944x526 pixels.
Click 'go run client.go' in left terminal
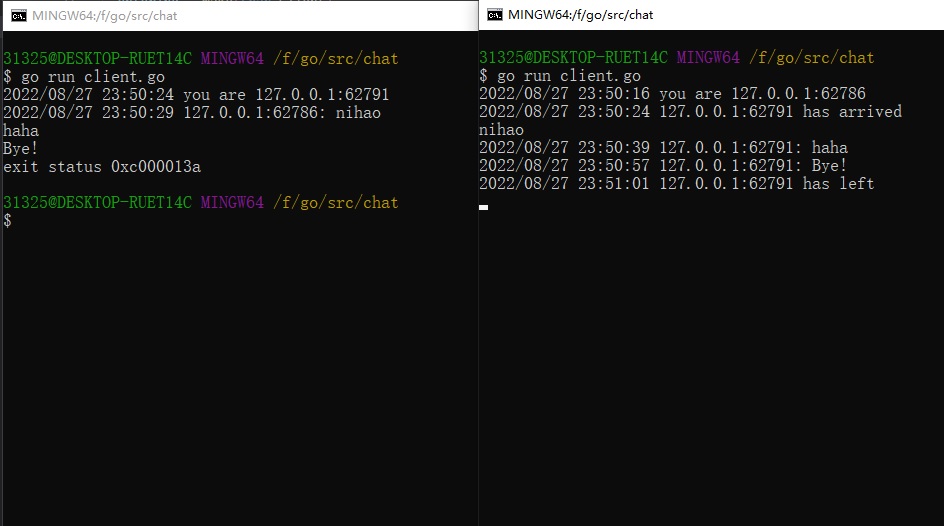93,77
